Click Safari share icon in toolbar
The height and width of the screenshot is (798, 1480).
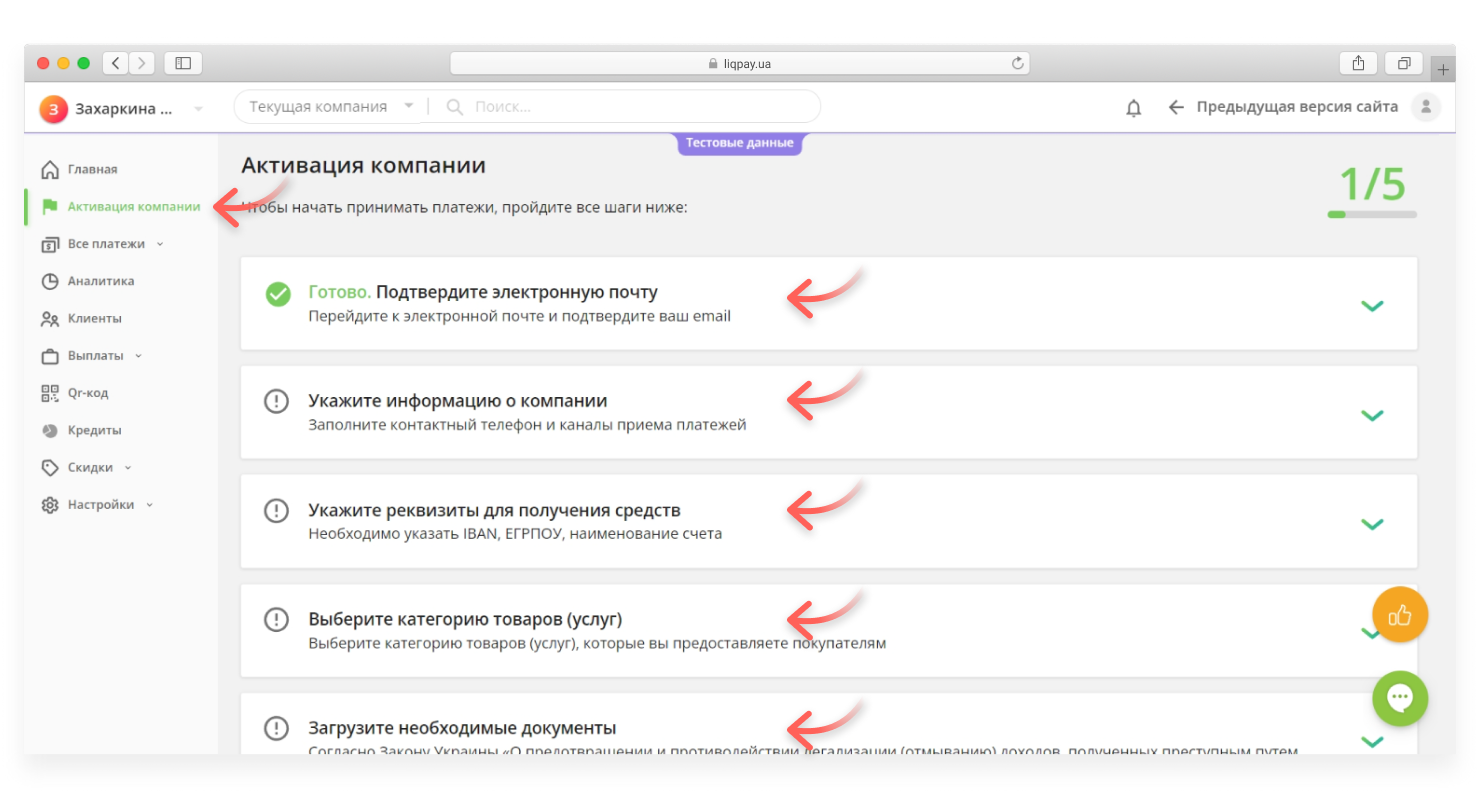coord(1358,63)
